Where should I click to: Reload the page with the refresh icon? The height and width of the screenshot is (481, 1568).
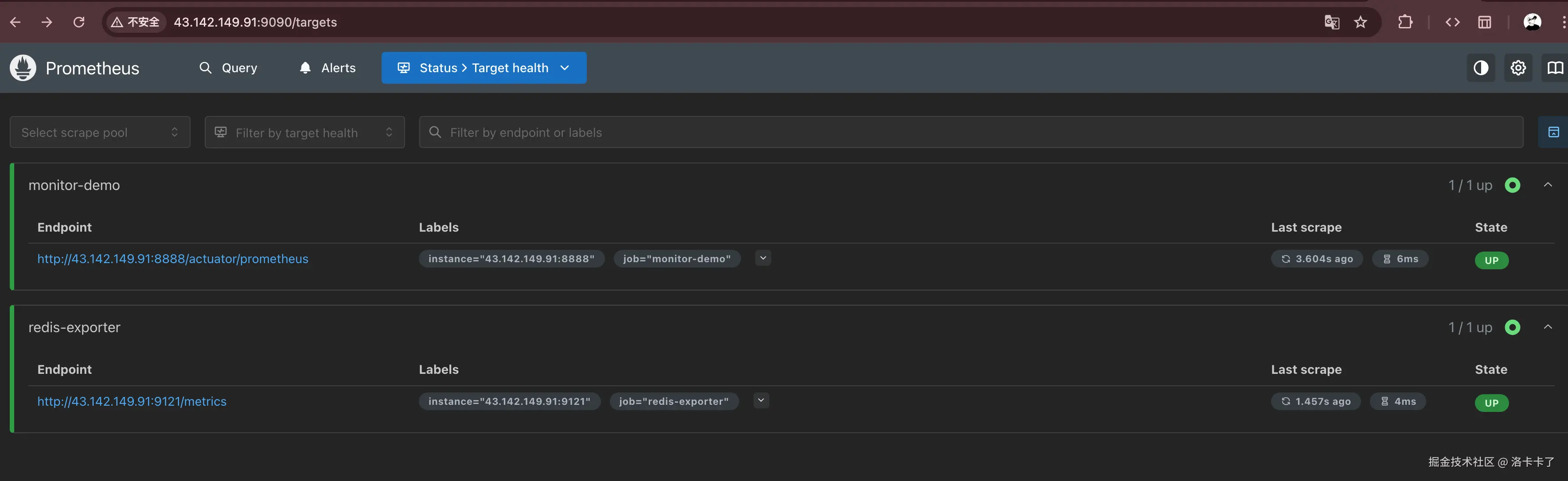[x=79, y=23]
